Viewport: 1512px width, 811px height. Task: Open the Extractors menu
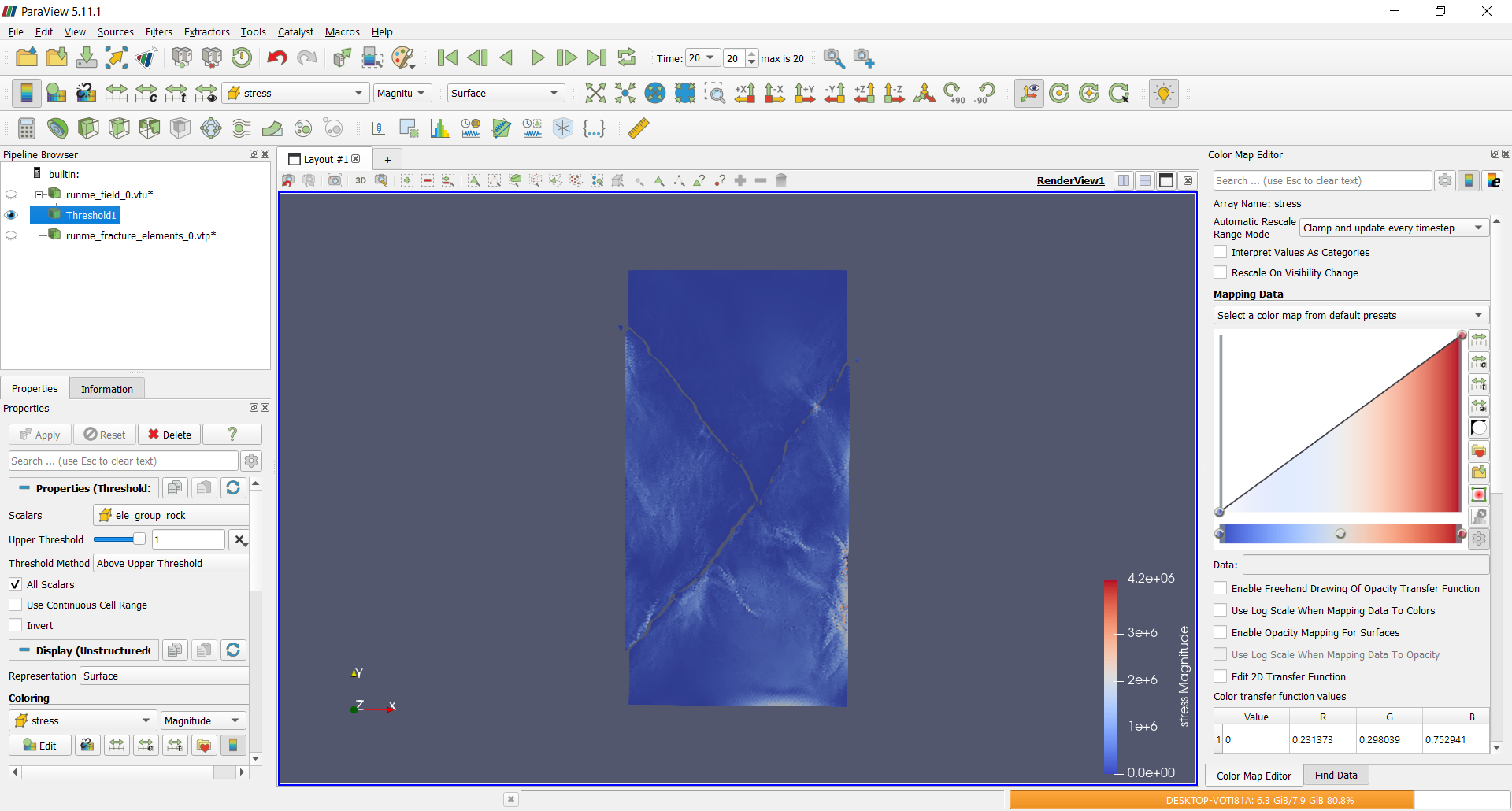206,32
